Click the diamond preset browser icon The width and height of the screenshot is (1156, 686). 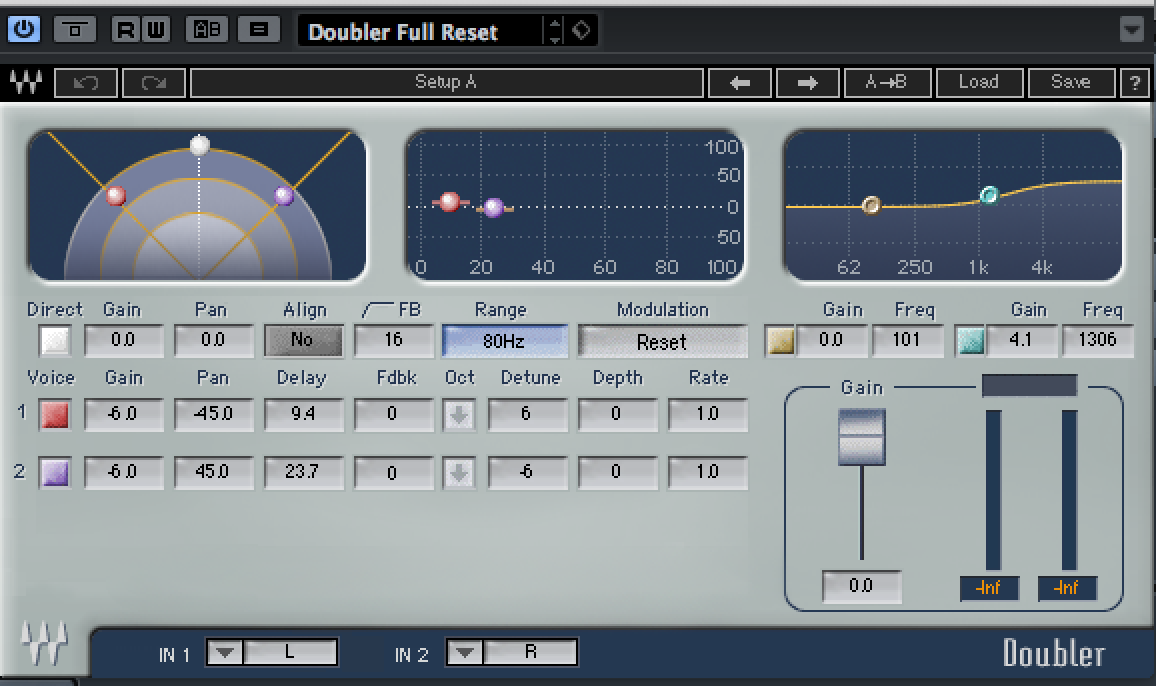[x=582, y=31]
